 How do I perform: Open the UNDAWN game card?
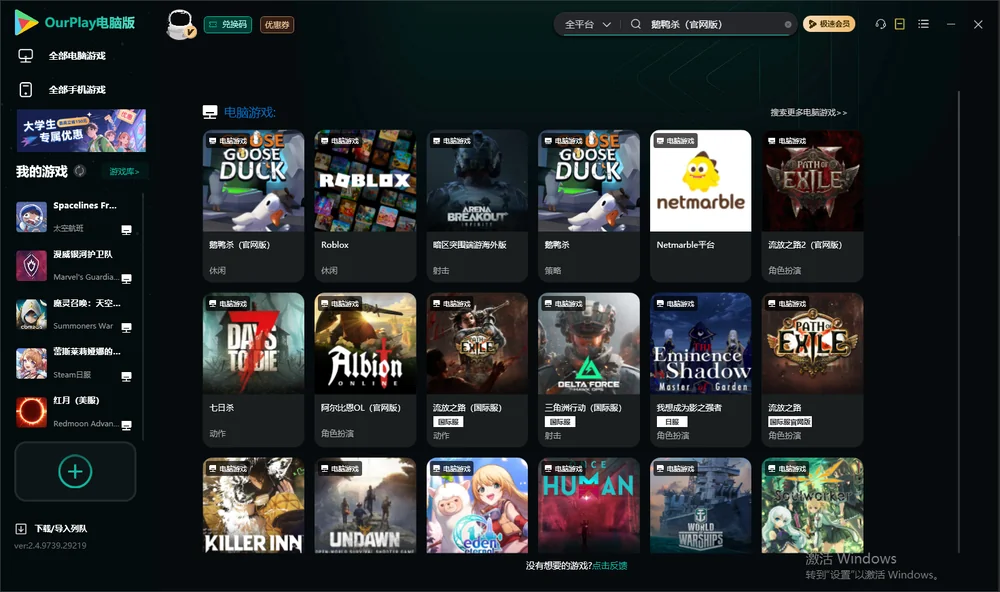[x=365, y=505]
